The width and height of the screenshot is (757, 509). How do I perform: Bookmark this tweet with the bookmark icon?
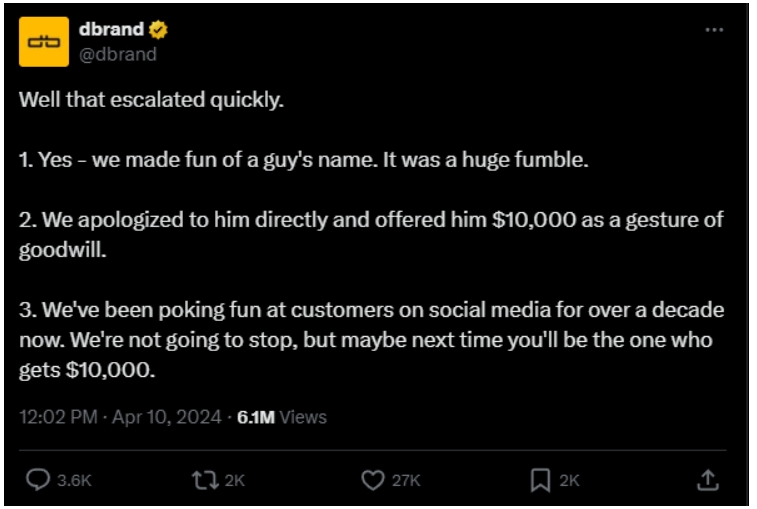coord(540,481)
